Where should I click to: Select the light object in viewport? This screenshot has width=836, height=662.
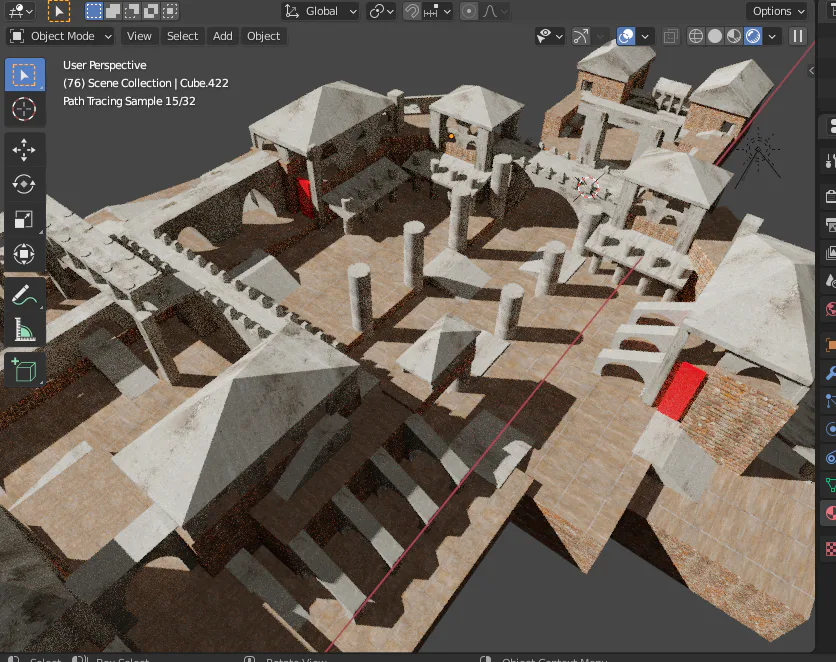[x=758, y=151]
